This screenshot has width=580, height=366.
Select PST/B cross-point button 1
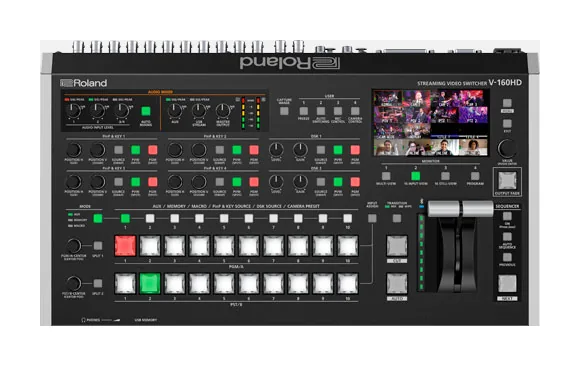click(x=125, y=283)
